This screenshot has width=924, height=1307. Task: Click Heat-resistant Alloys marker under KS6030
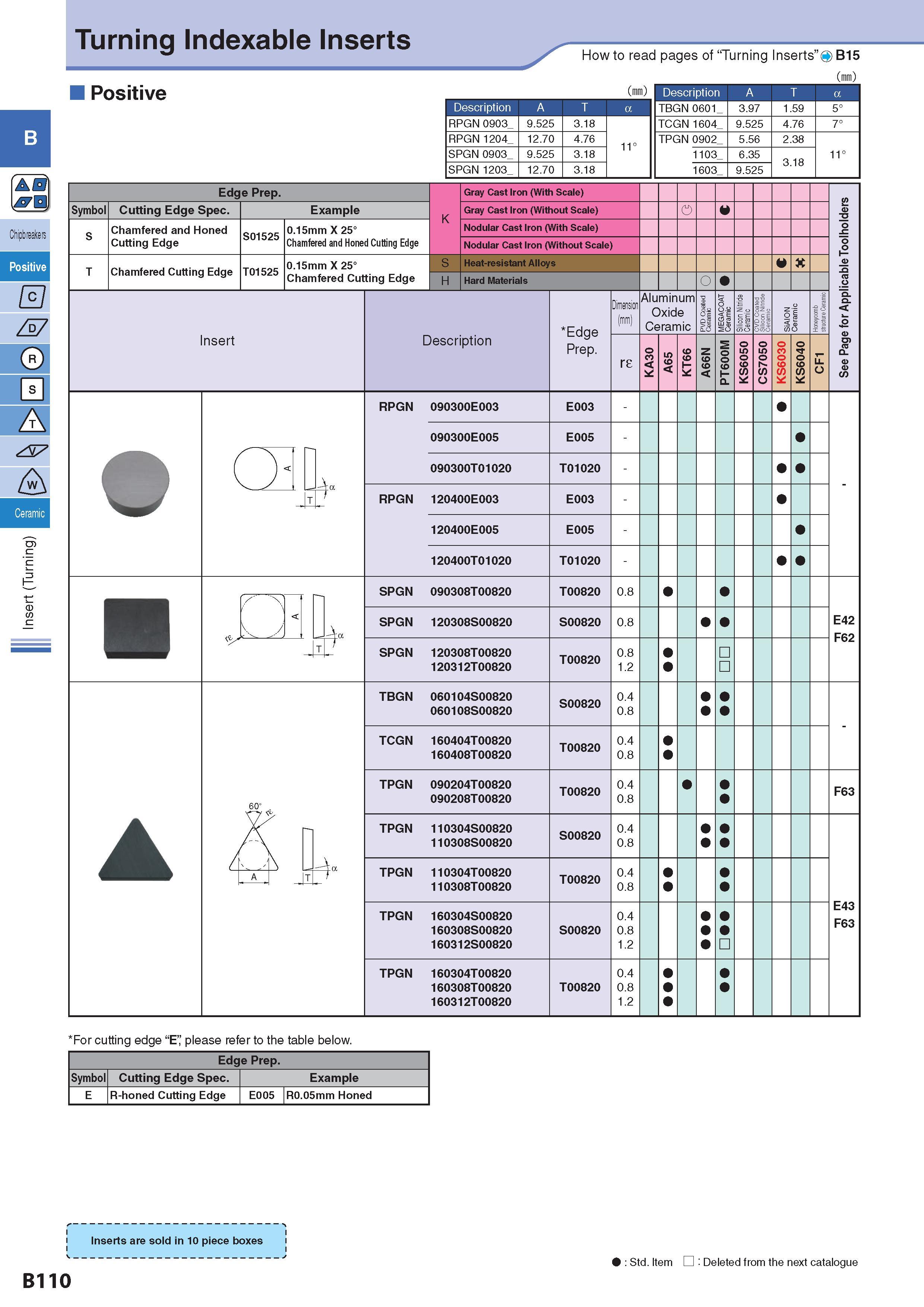[x=781, y=263]
